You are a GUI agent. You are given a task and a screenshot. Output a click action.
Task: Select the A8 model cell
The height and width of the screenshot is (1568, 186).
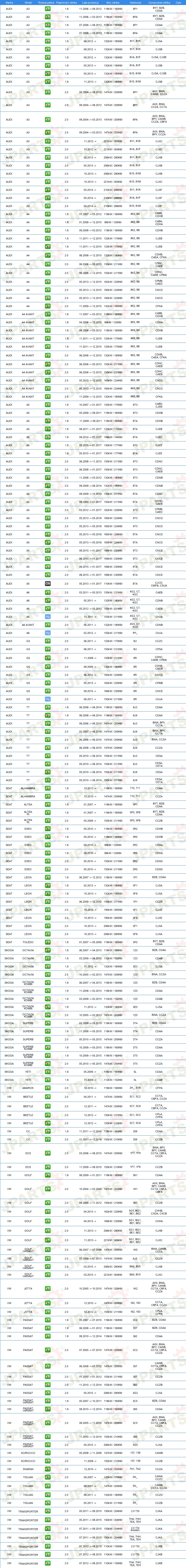click(x=28, y=632)
